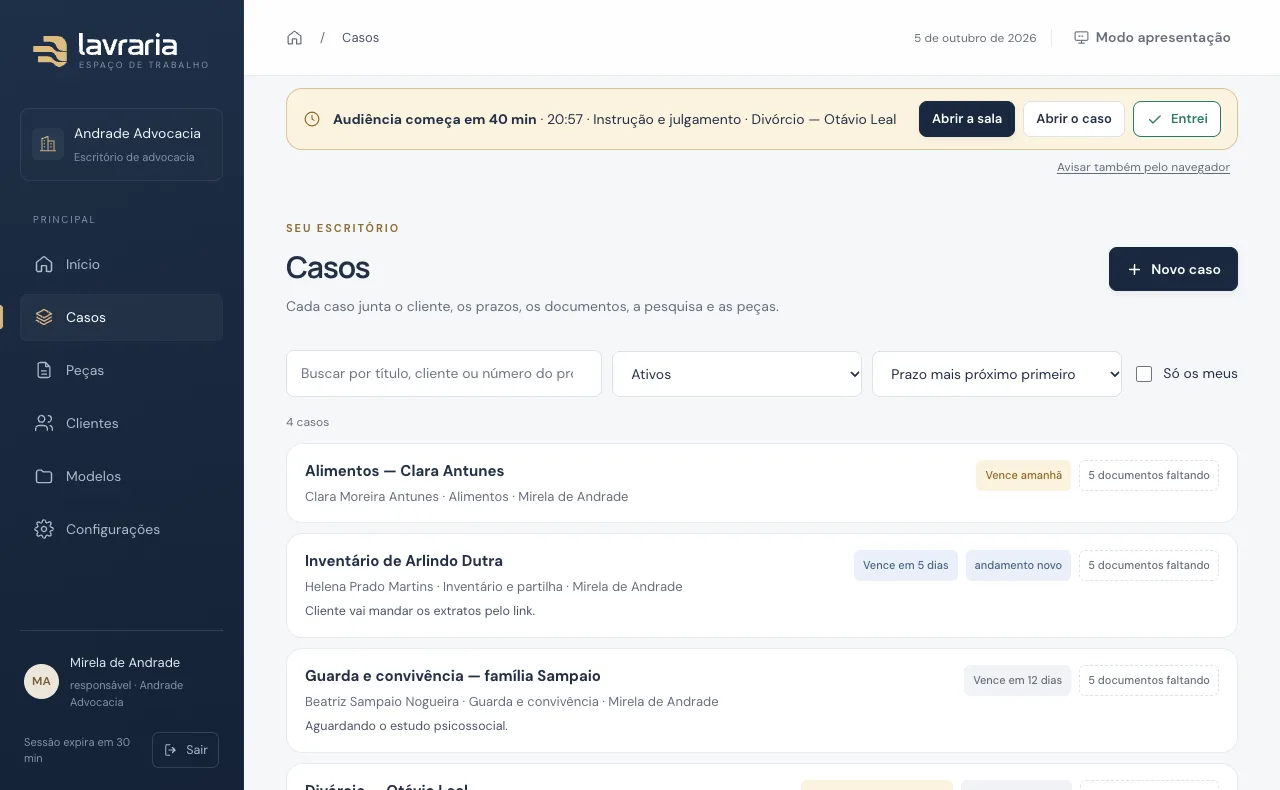Click the MA user avatar
This screenshot has width=1280, height=790.
click(41, 681)
